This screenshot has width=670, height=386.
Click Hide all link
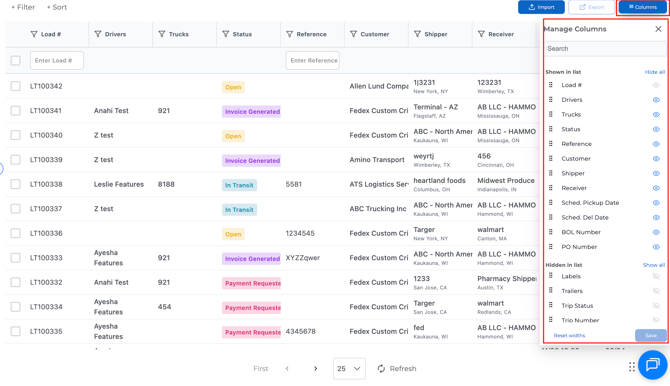coord(655,72)
